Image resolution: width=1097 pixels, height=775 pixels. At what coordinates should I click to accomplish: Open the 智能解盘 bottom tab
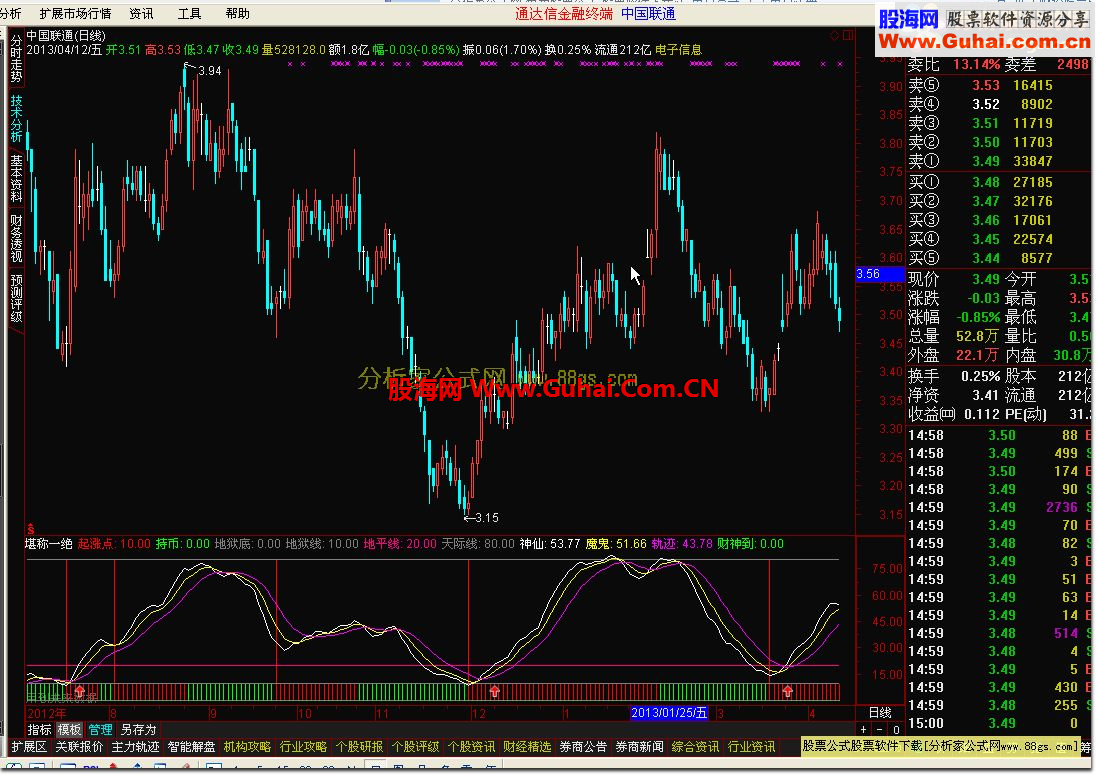[x=191, y=747]
